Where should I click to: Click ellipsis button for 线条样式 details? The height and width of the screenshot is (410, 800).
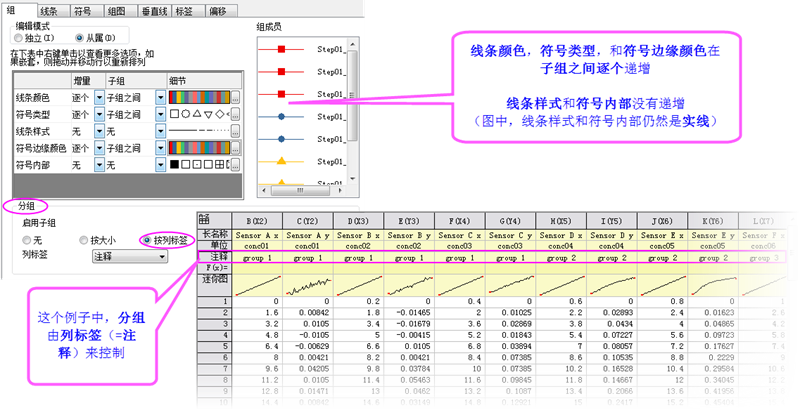(x=235, y=131)
